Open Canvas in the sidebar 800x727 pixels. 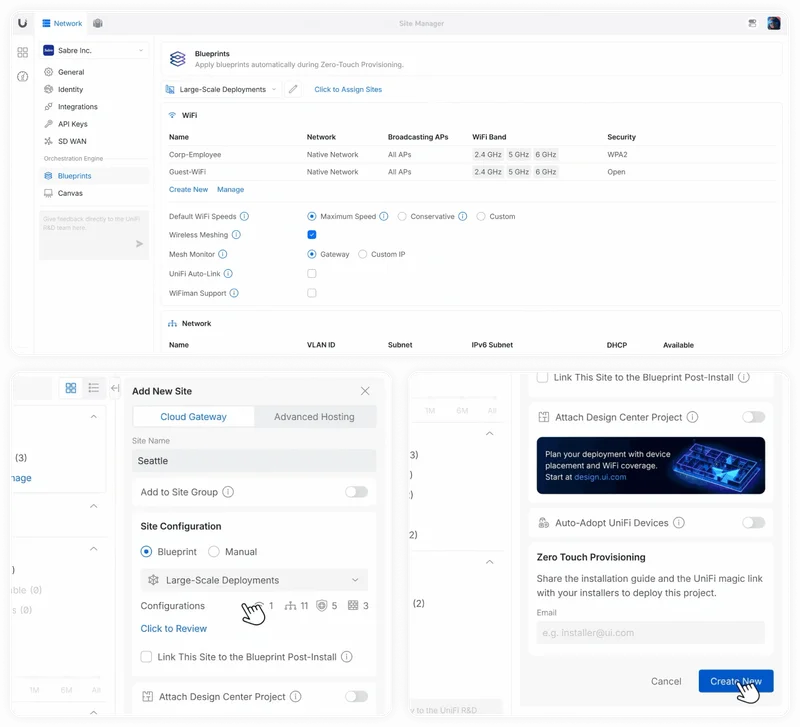click(70, 193)
